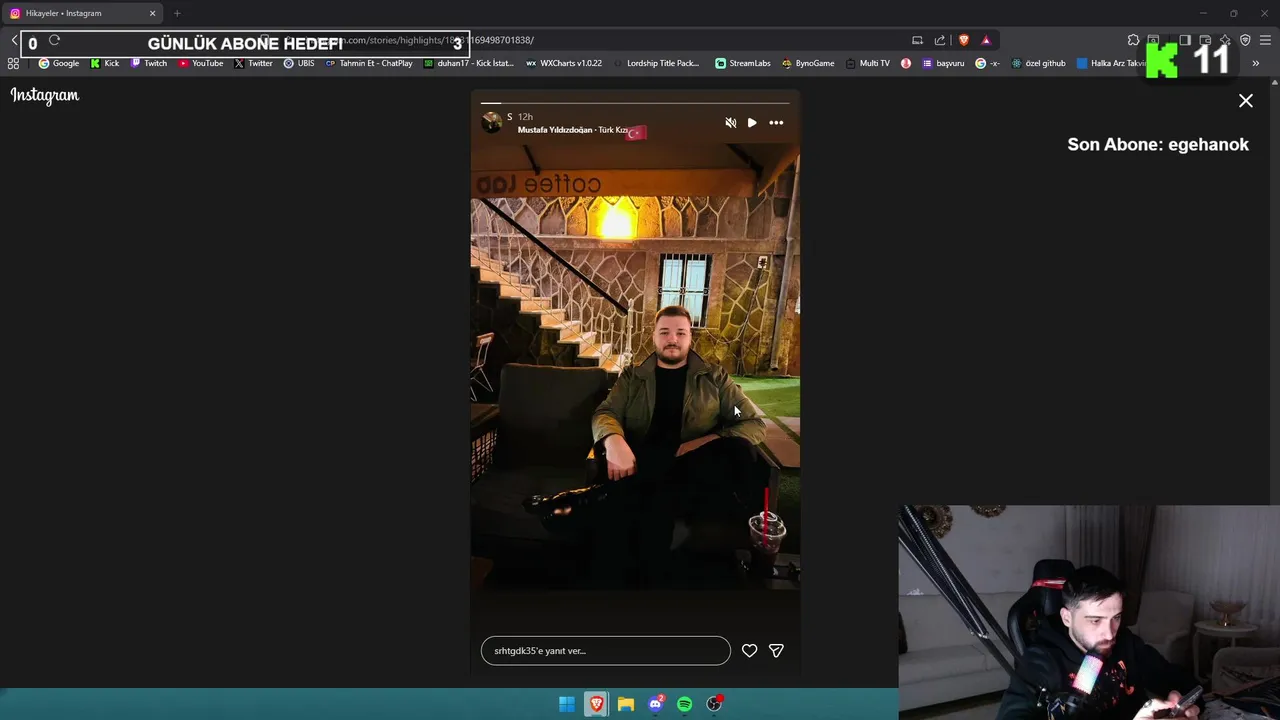Open the StreamLabs bookmark
This screenshot has width=1280, height=720.
[x=743, y=63]
